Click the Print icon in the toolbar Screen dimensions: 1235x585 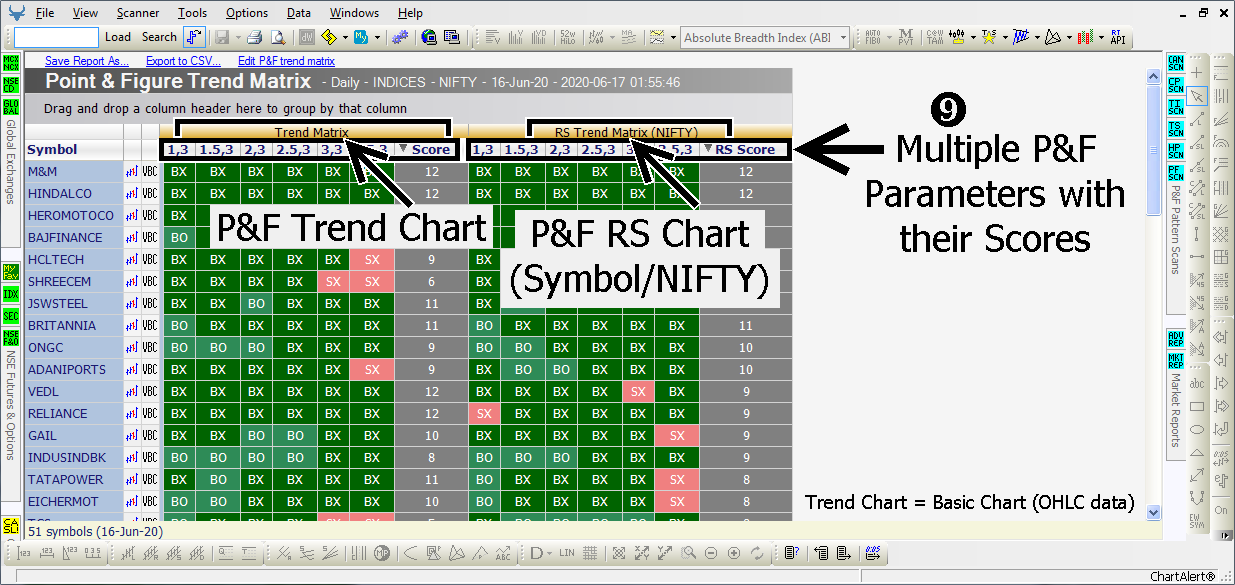(x=254, y=37)
